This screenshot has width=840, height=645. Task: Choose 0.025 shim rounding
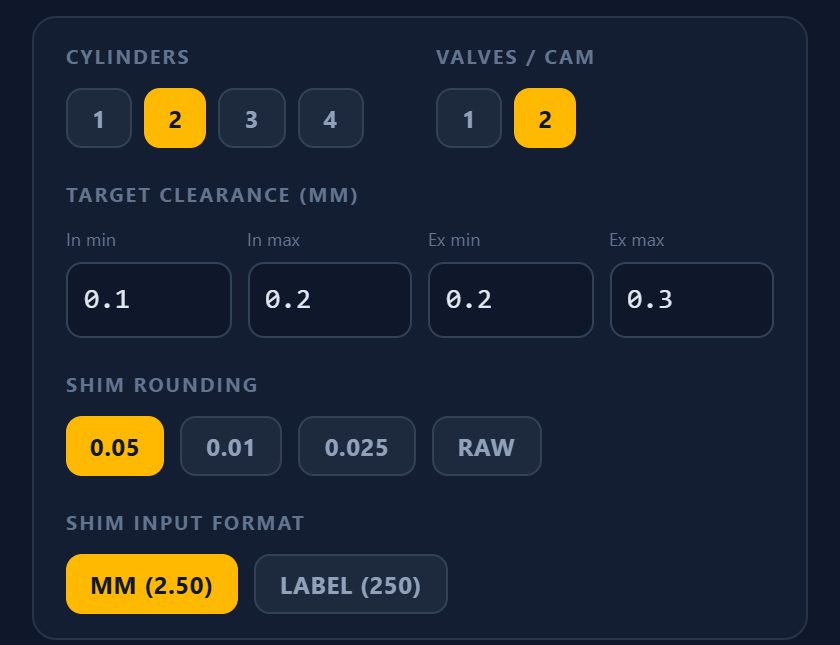(357, 446)
